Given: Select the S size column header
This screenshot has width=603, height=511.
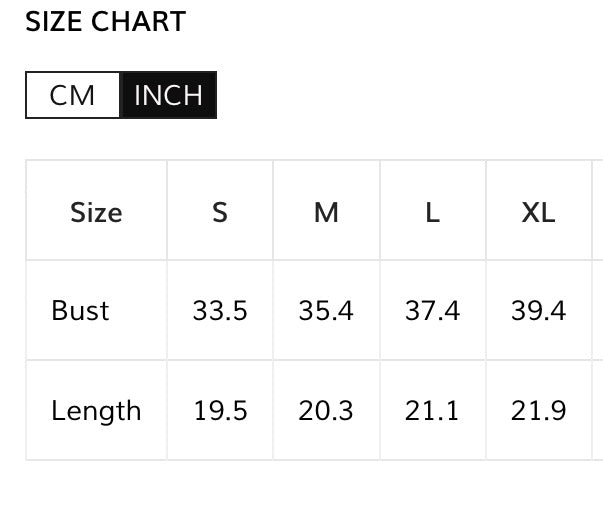Looking at the screenshot, I should [220, 212].
